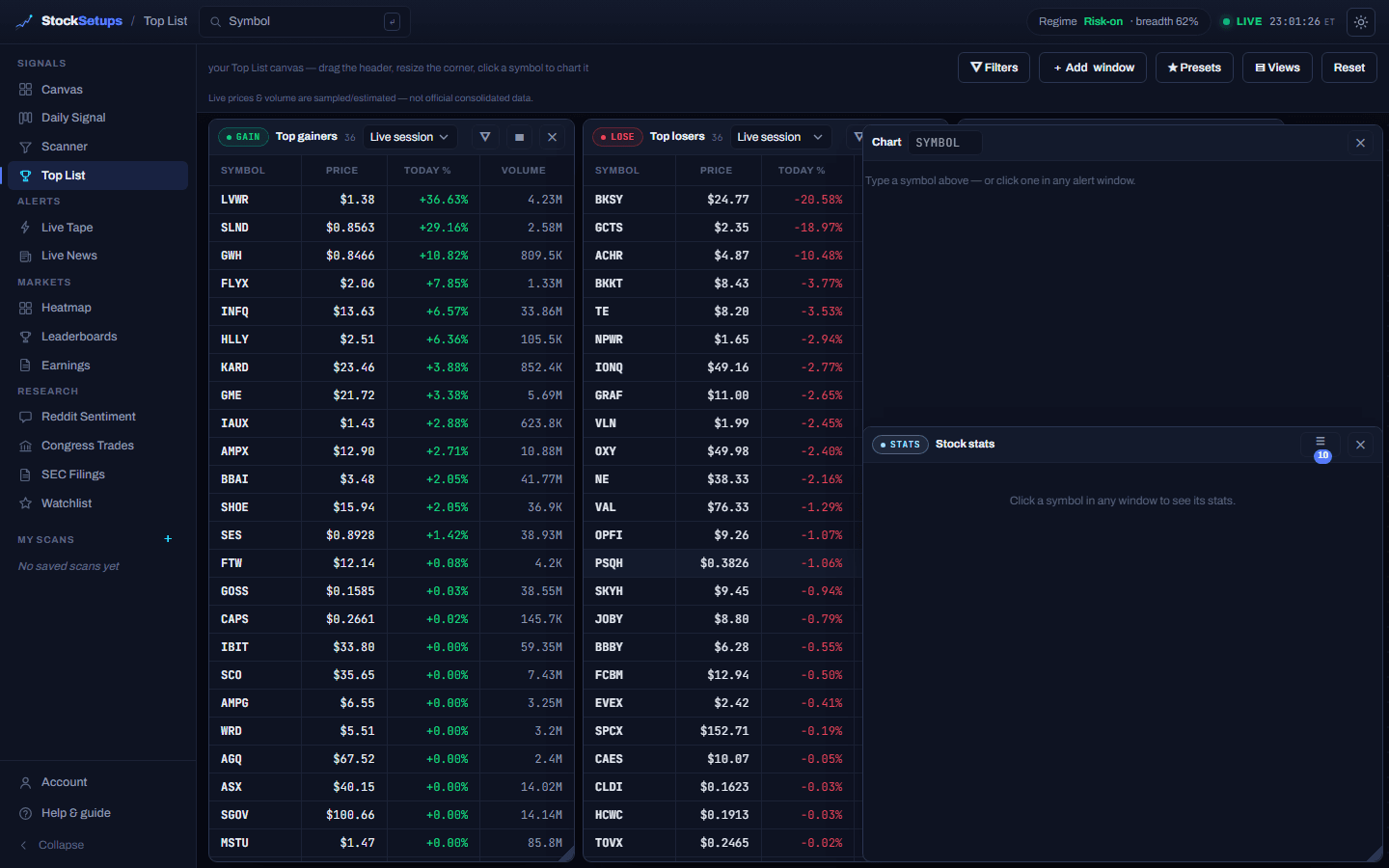The image size is (1389, 868).
Task: Click the LIVE status indicator
Action: click(1241, 21)
